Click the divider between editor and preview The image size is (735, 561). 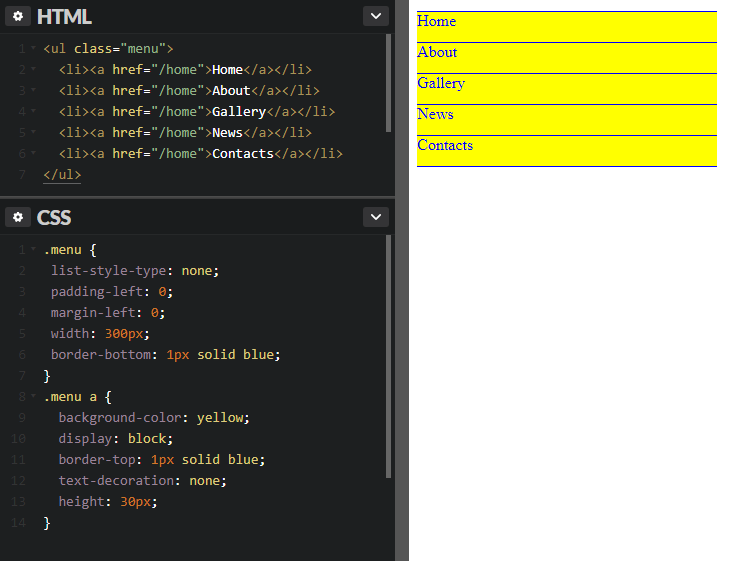[402, 280]
